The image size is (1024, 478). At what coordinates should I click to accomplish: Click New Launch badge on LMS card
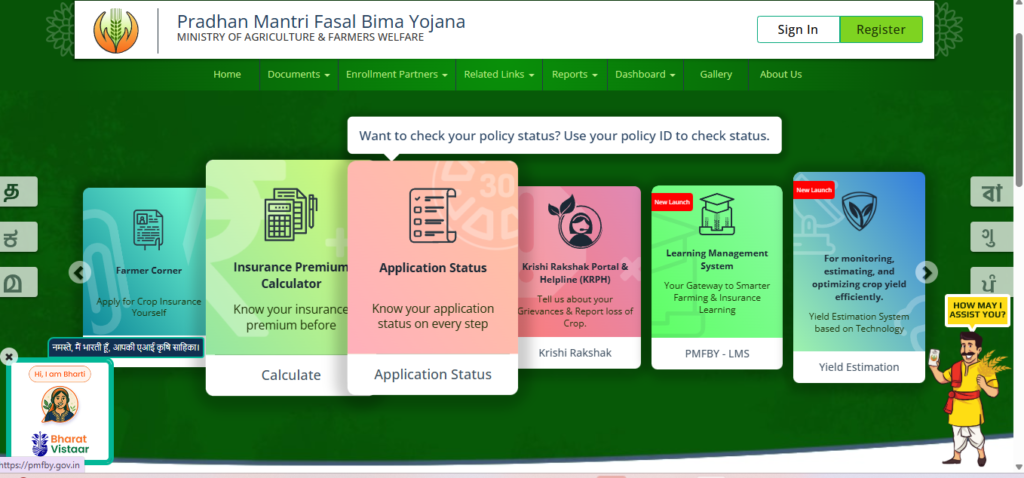tap(671, 202)
